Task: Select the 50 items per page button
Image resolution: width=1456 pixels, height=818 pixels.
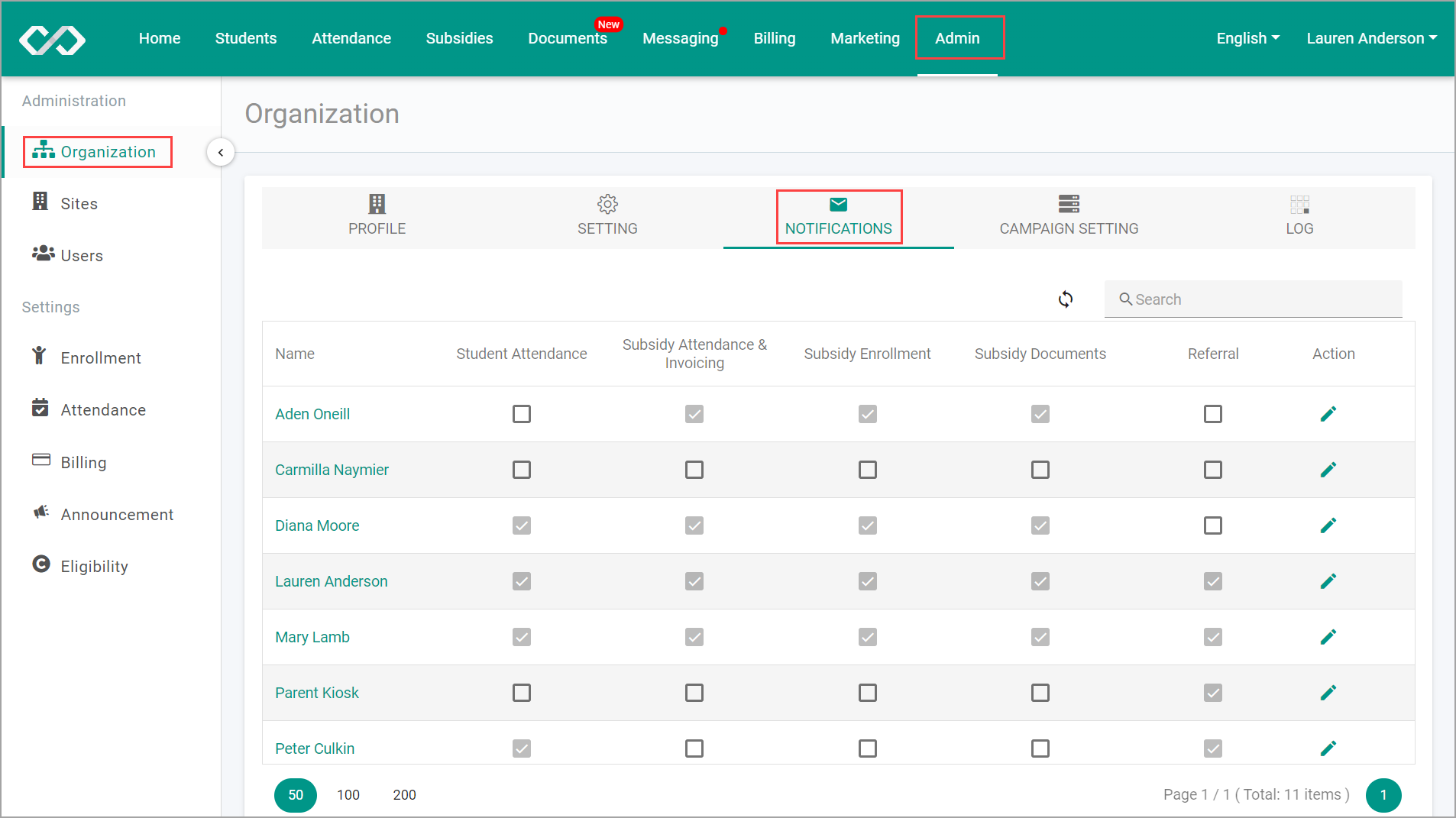Action: (x=296, y=795)
